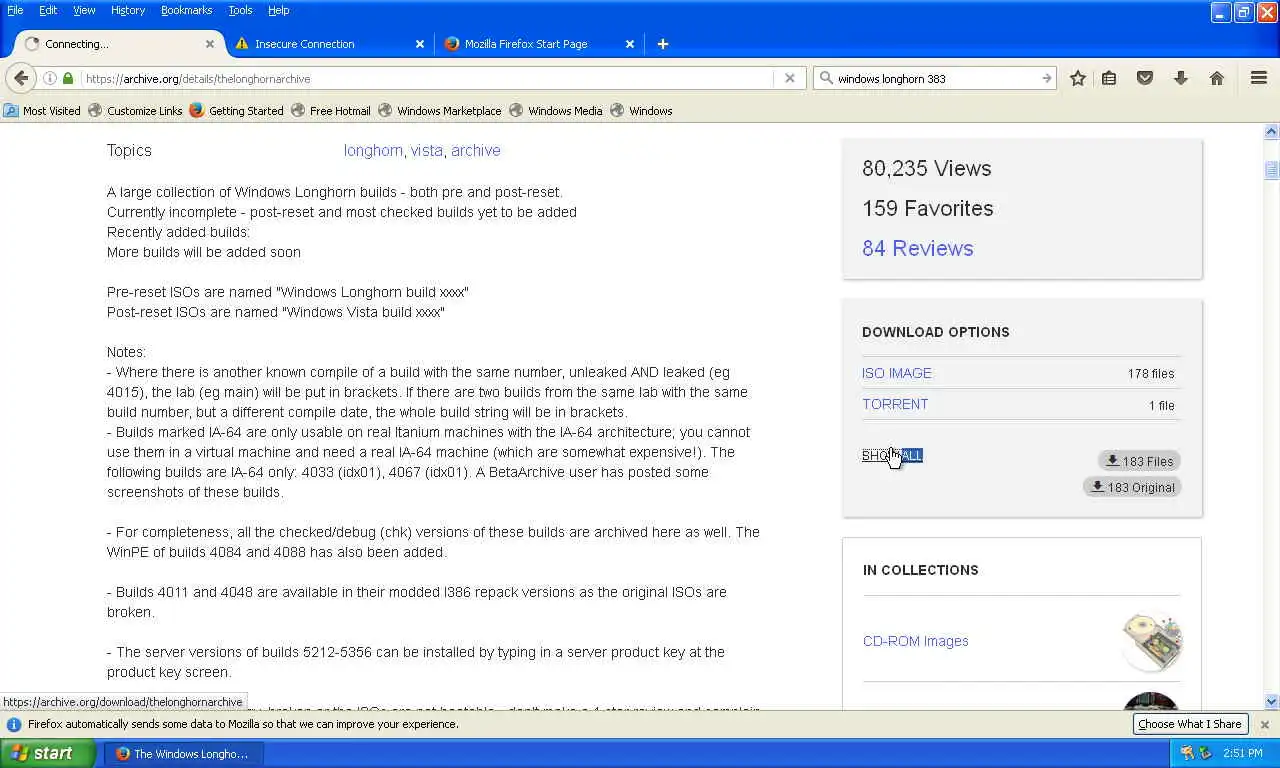Close the Insecure Connection tab
This screenshot has width=1280, height=768.
pos(420,44)
